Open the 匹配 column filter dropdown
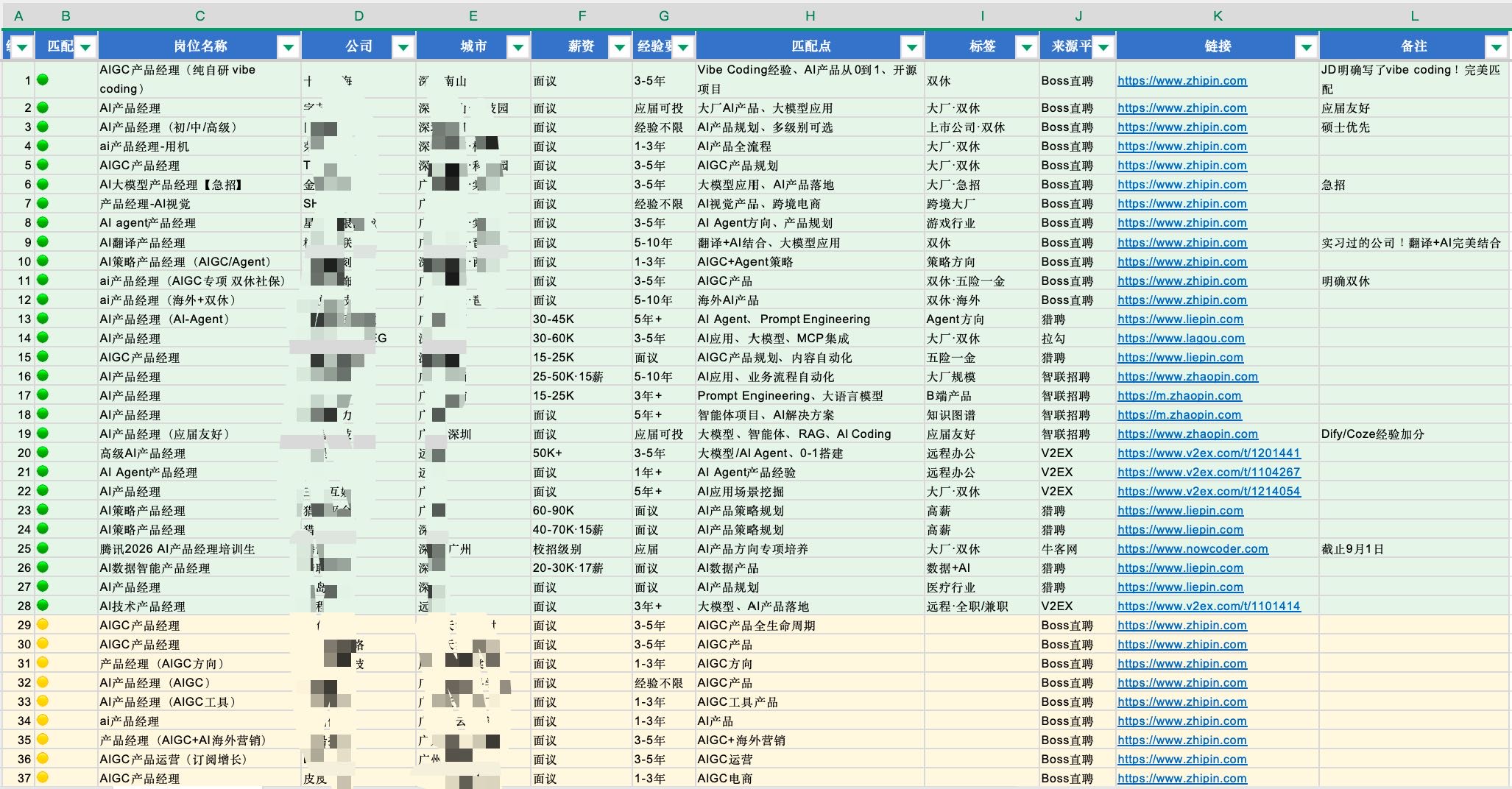 tap(85, 48)
